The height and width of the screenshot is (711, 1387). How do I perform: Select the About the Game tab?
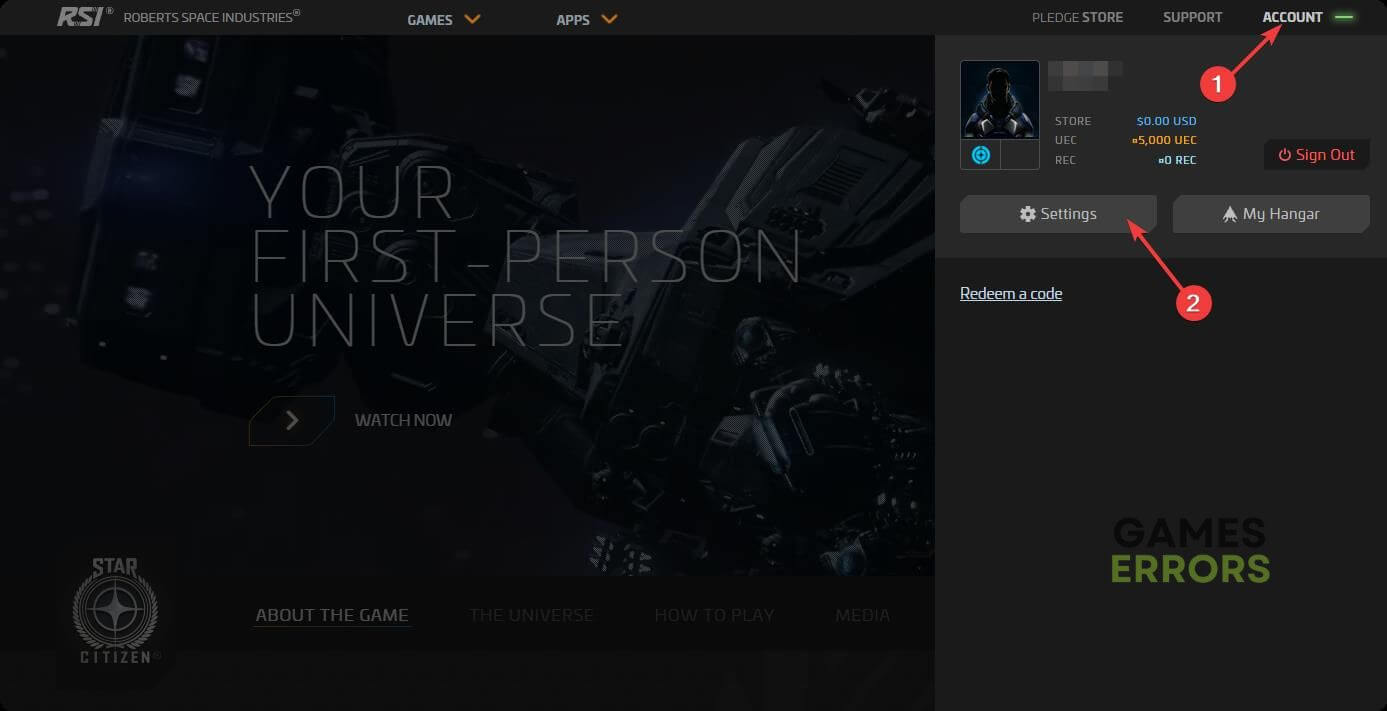click(x=332, y=615)
